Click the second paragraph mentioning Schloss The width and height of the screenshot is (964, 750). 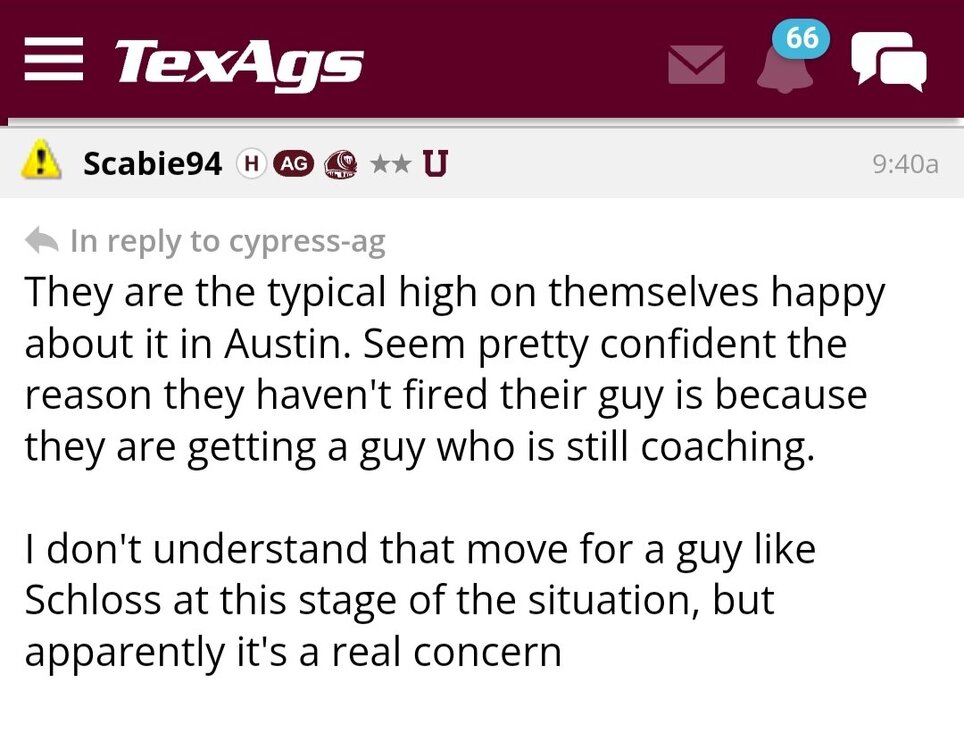point(420,601)
